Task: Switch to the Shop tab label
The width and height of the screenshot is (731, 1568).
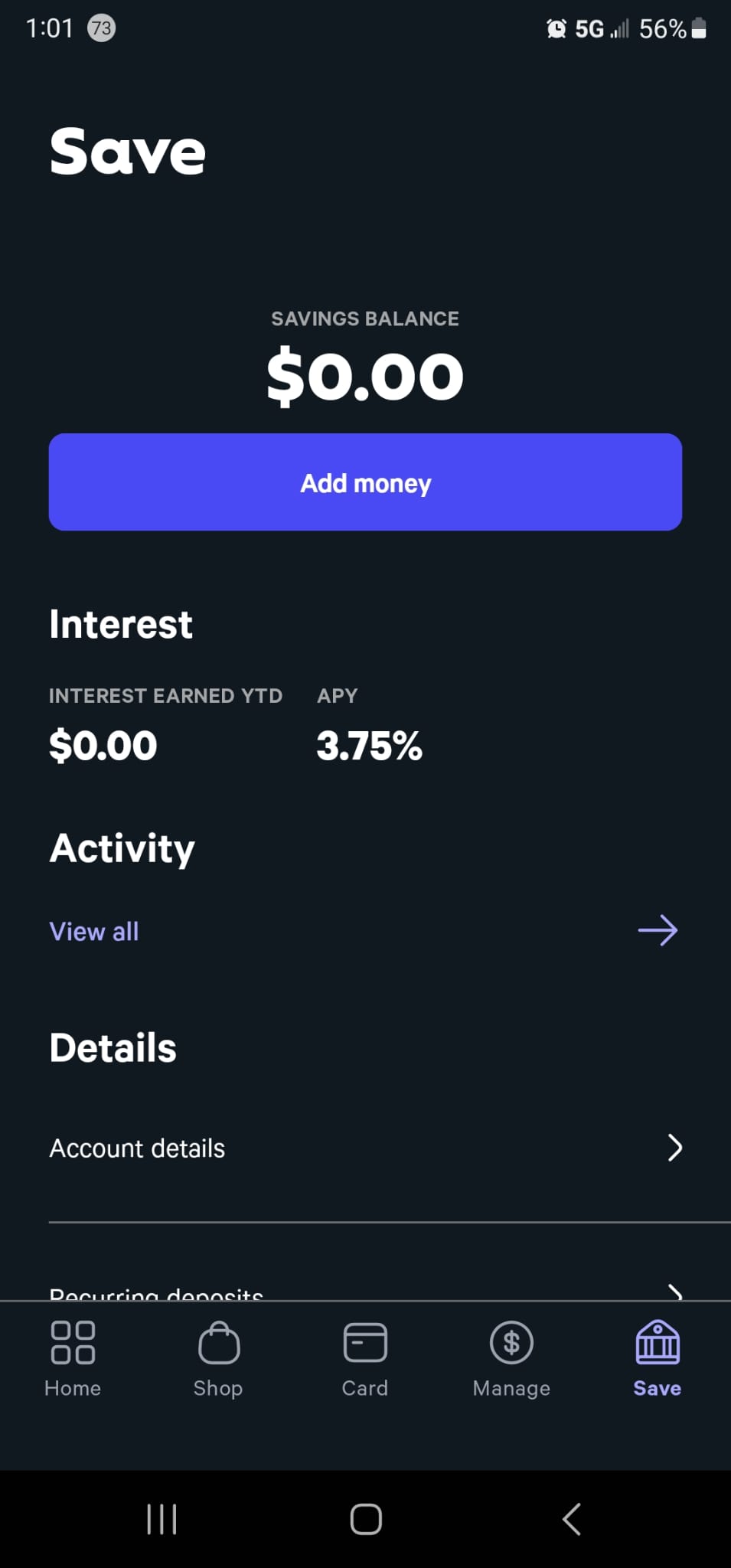Action: (x=218, y=1388)
